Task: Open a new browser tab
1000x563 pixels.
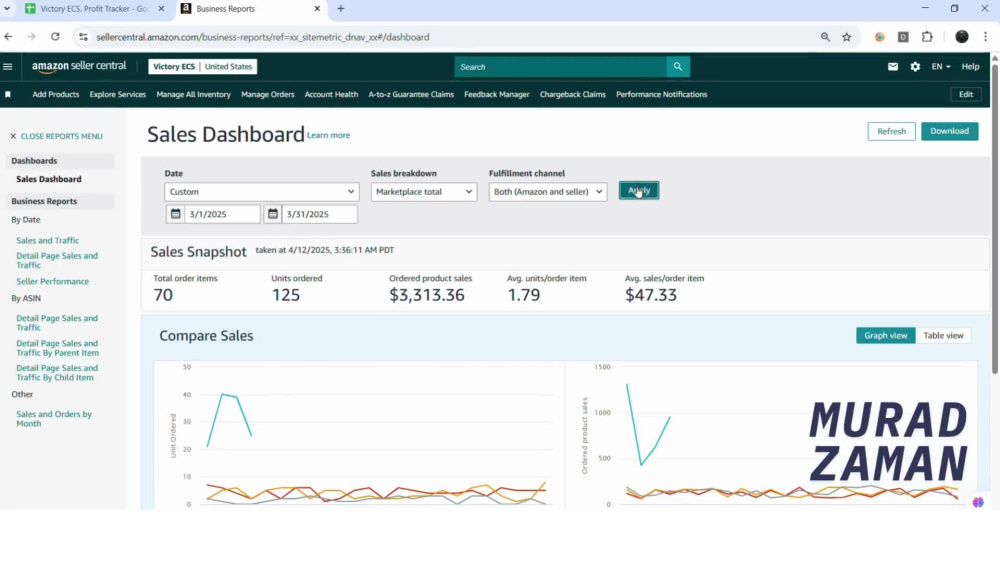Action: (341, 9)
